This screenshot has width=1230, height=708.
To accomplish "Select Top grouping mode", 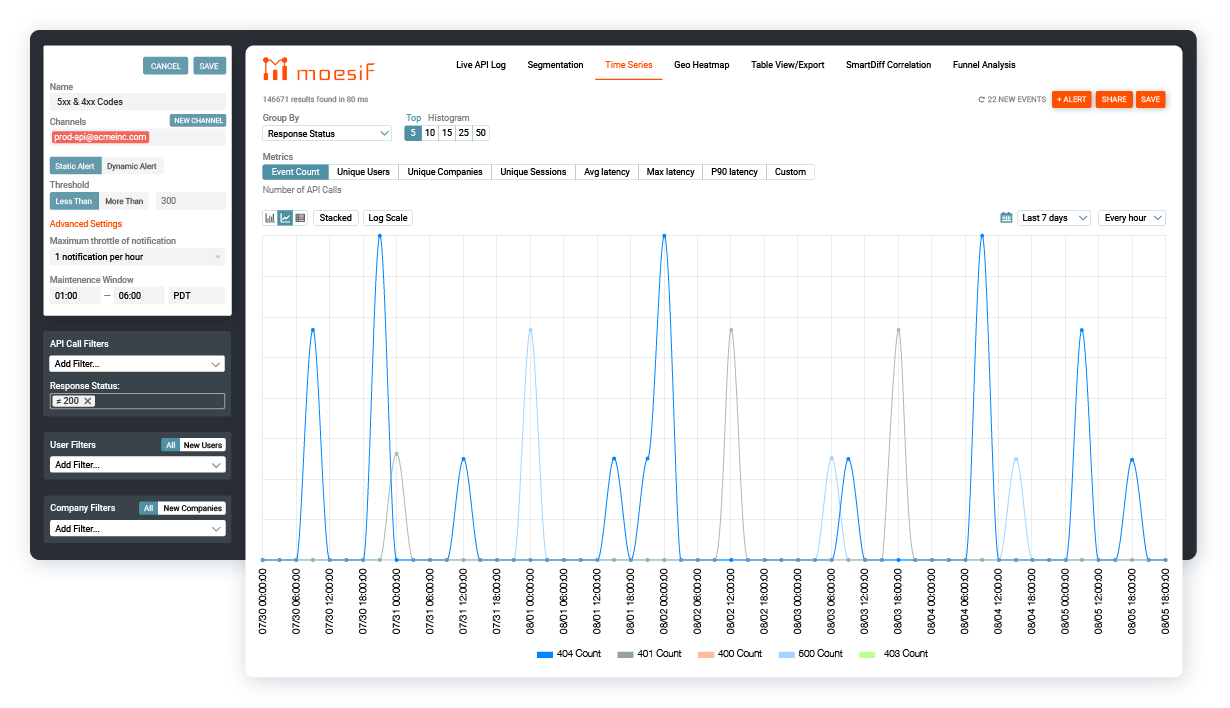I will pyautogui.click(x=413, y=118).
